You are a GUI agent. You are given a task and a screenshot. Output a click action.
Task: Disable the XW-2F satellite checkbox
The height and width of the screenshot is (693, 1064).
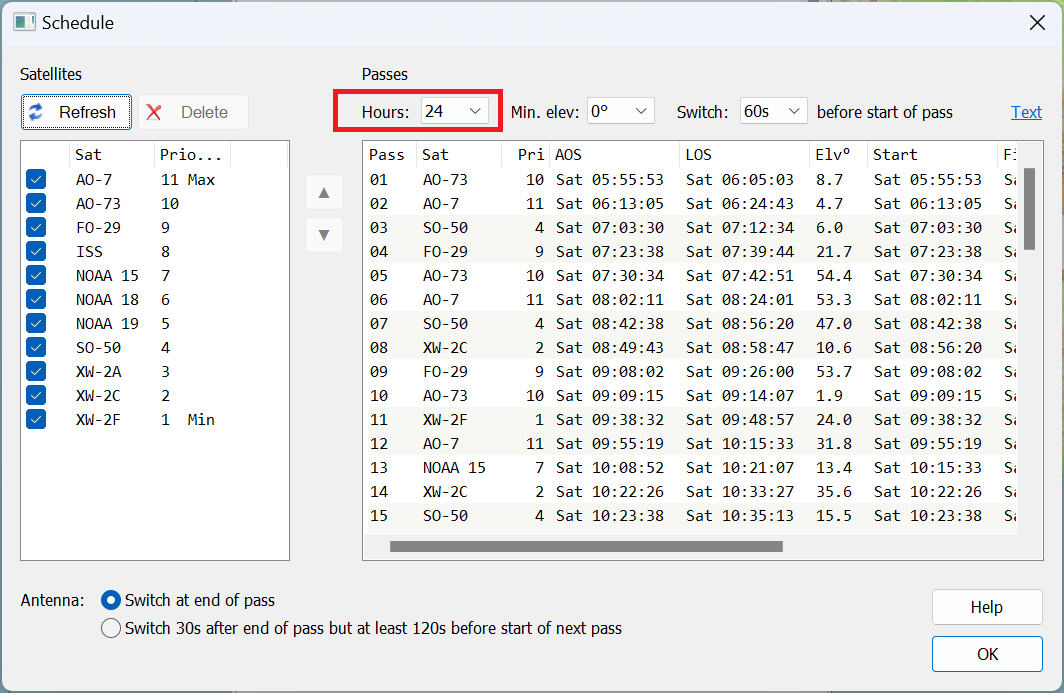point(36,420)
